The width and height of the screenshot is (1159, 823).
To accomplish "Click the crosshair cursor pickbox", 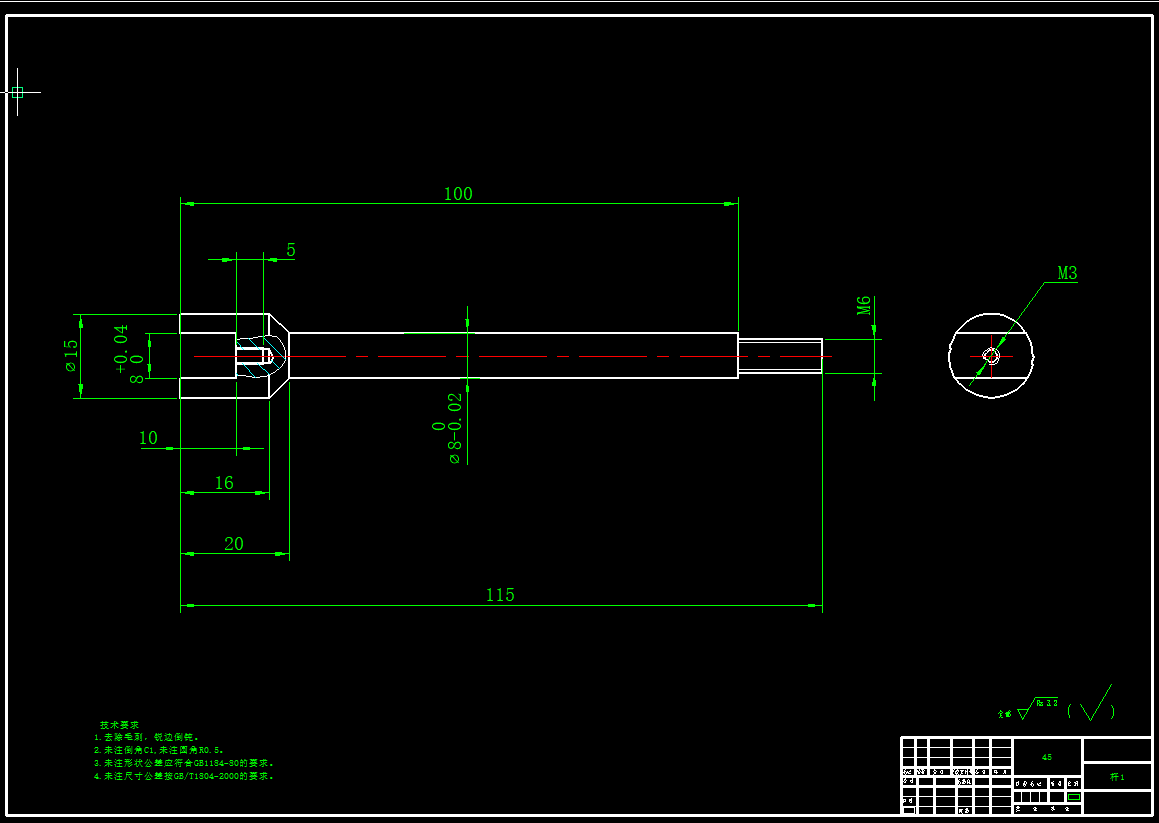I will tap(18, 92).
